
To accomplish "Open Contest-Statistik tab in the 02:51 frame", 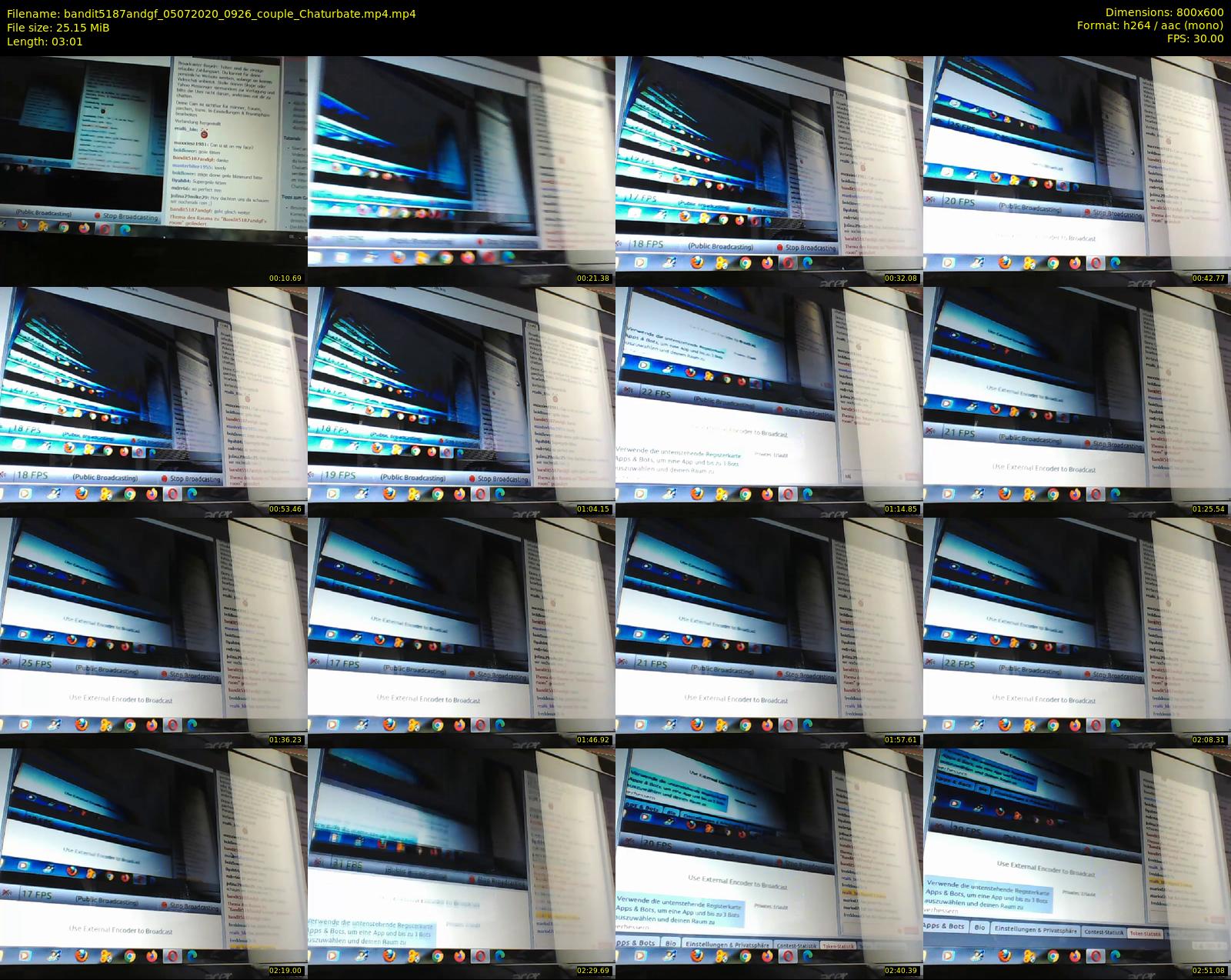I will click(x=1103, y=932).
